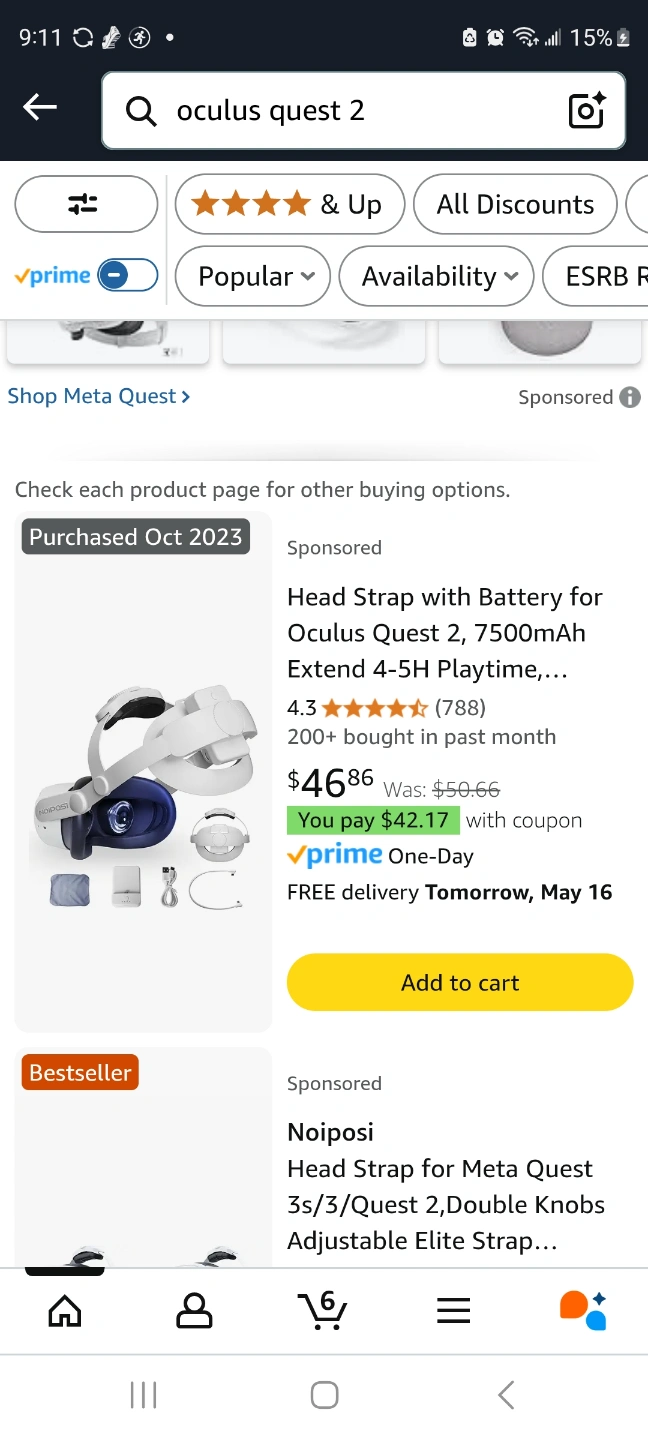Add the battery head strap to cart

tap(460, 982)
